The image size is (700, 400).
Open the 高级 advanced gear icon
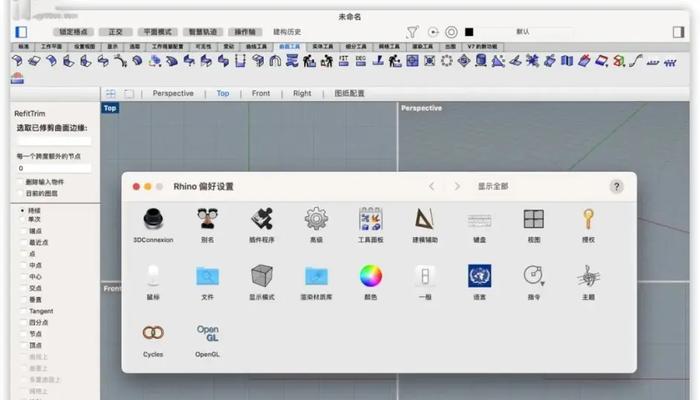pos(316,219)
